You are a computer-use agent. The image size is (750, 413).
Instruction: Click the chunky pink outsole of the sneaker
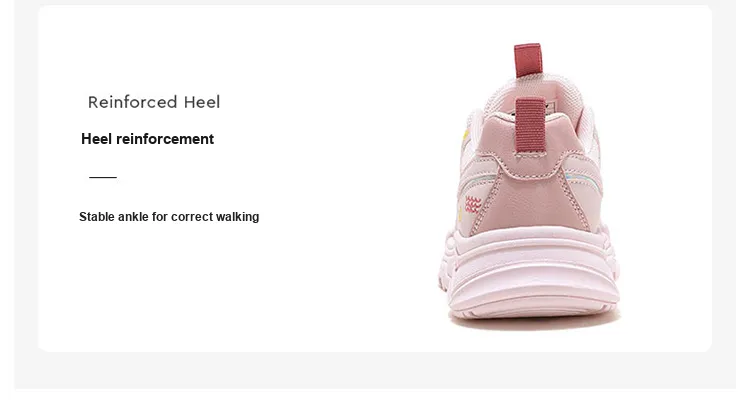click(x=531, y=273)
